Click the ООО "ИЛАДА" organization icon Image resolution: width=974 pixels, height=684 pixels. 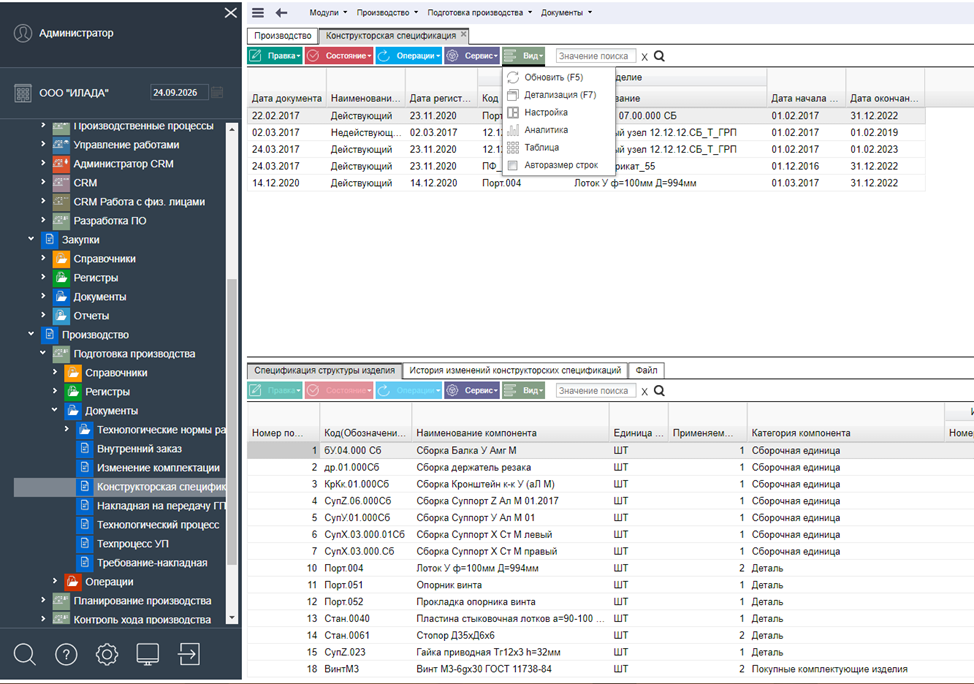(x=23, y=93)
